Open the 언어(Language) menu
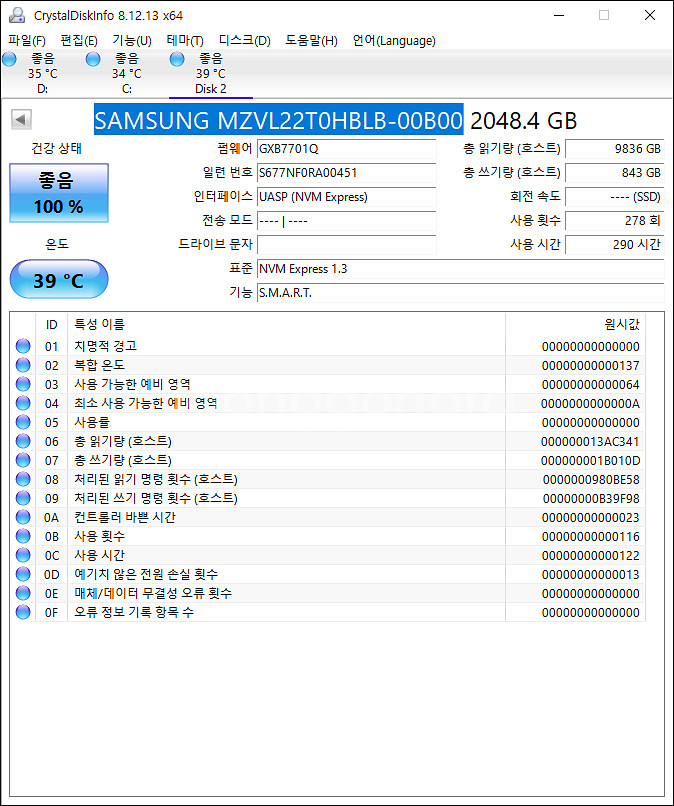The image size is (674, 806). [394, 40]
